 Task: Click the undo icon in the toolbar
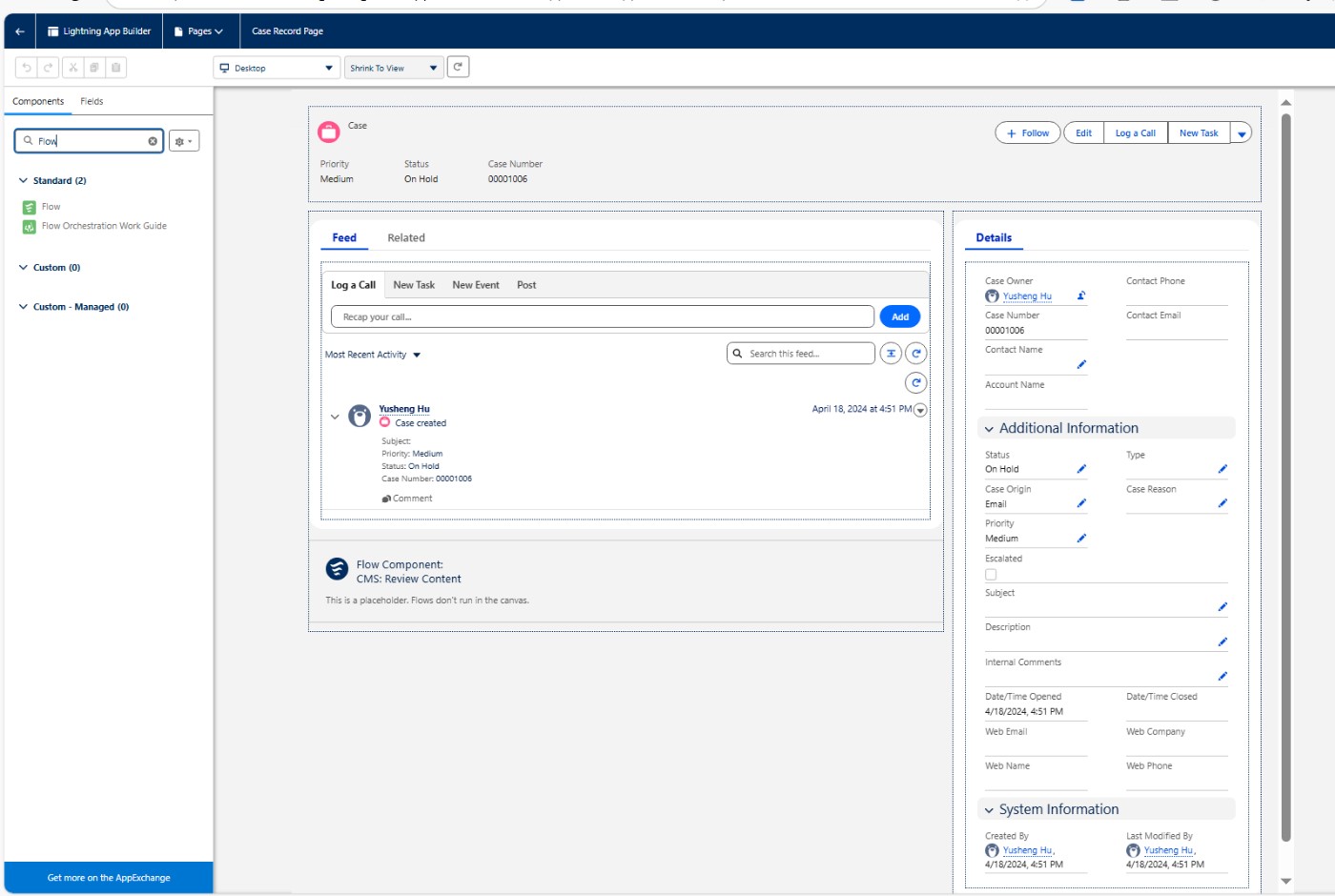tap(27, 68)
